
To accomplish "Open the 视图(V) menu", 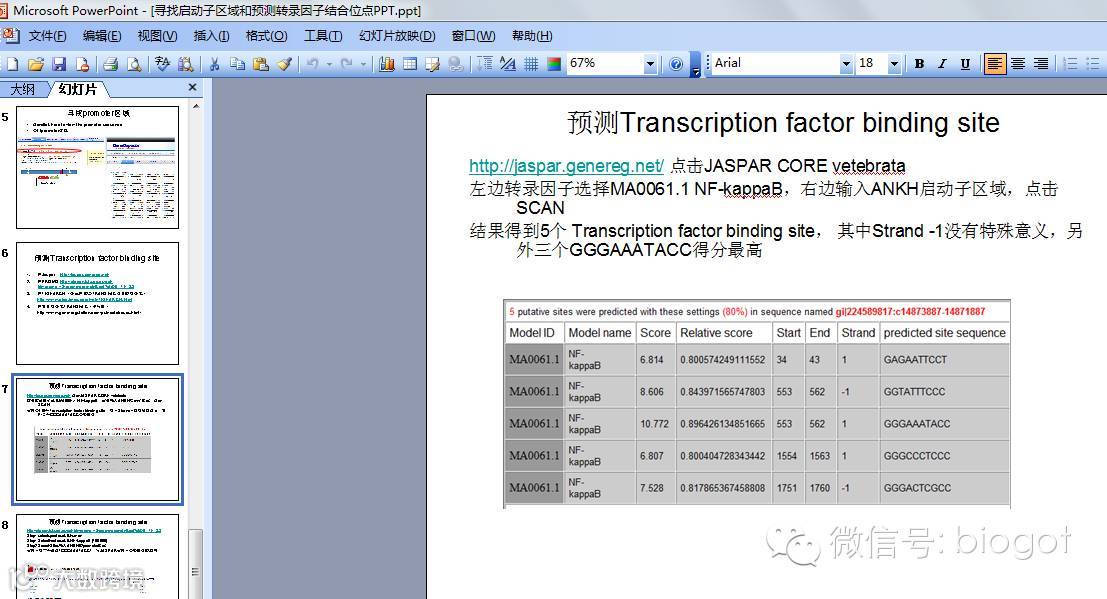I will click(157, 36).
